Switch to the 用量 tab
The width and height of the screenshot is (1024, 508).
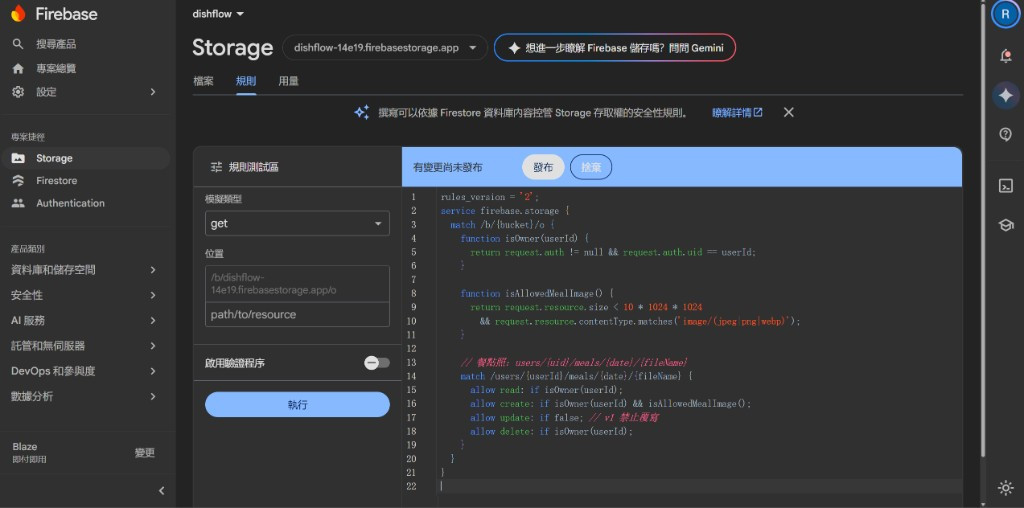click(289, 82)
